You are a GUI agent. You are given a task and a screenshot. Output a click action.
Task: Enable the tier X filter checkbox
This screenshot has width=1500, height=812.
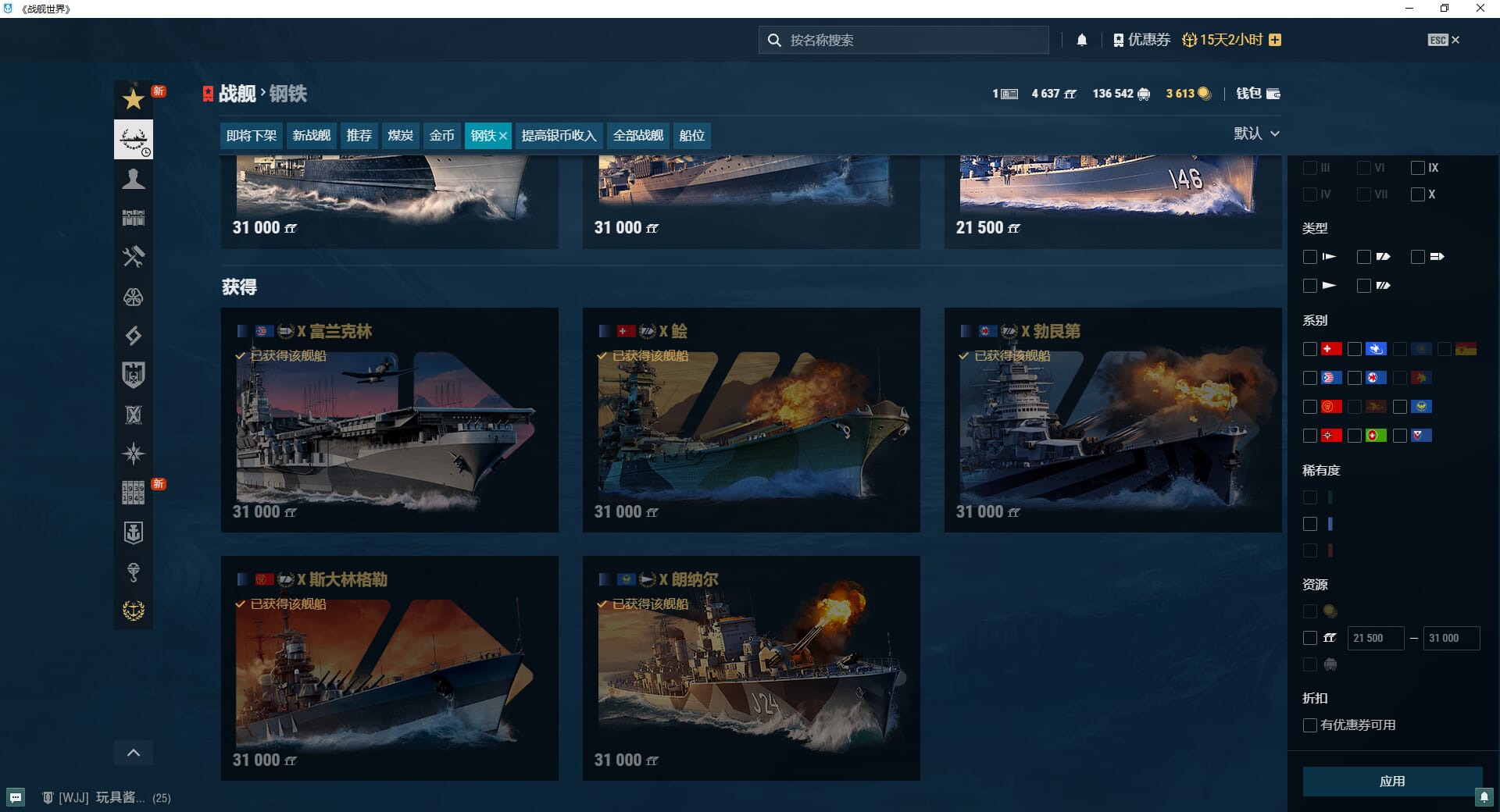click(1418, 194)
